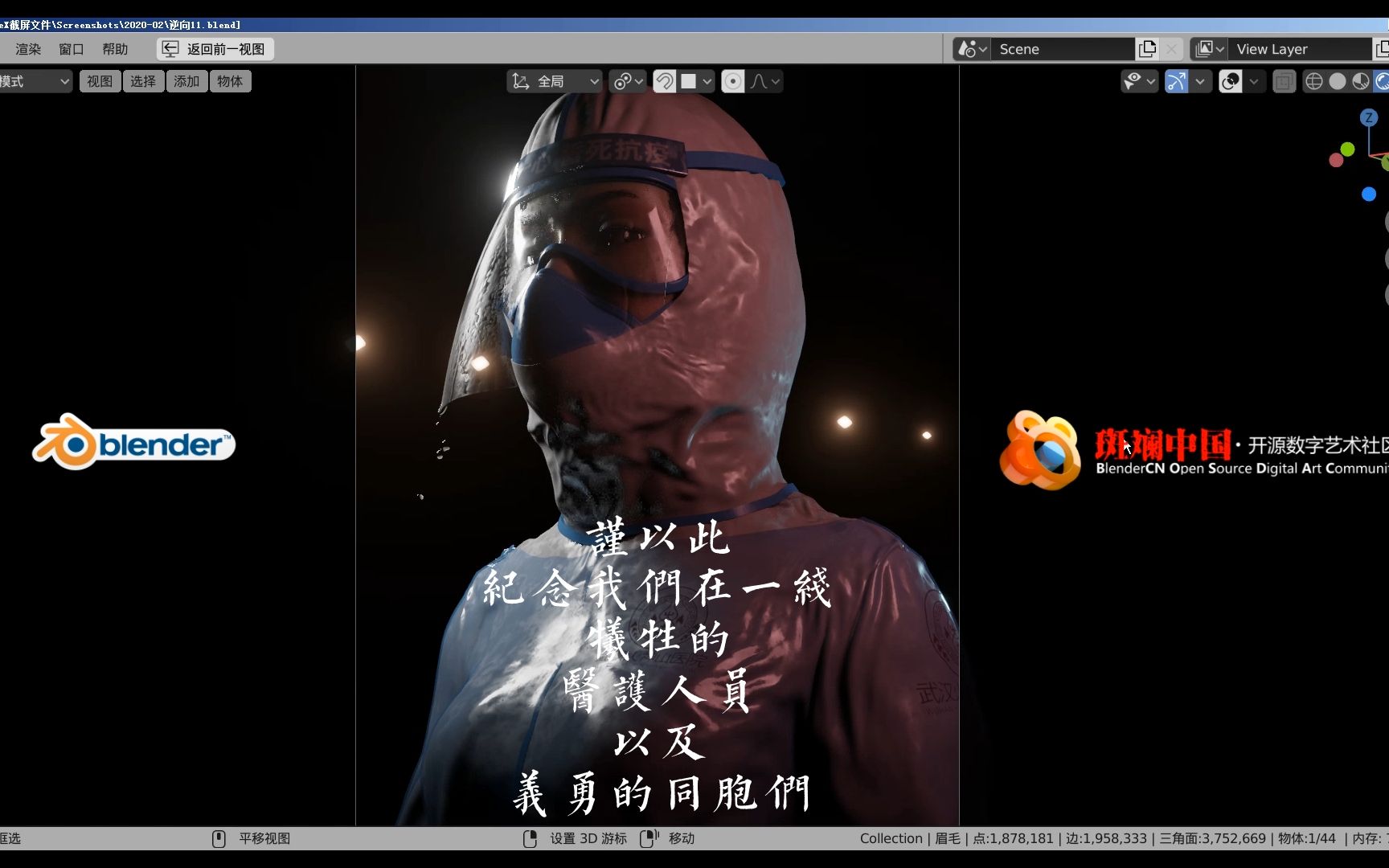Click the BlenderCN Open Source Digital Art text

coord(1242,469)
